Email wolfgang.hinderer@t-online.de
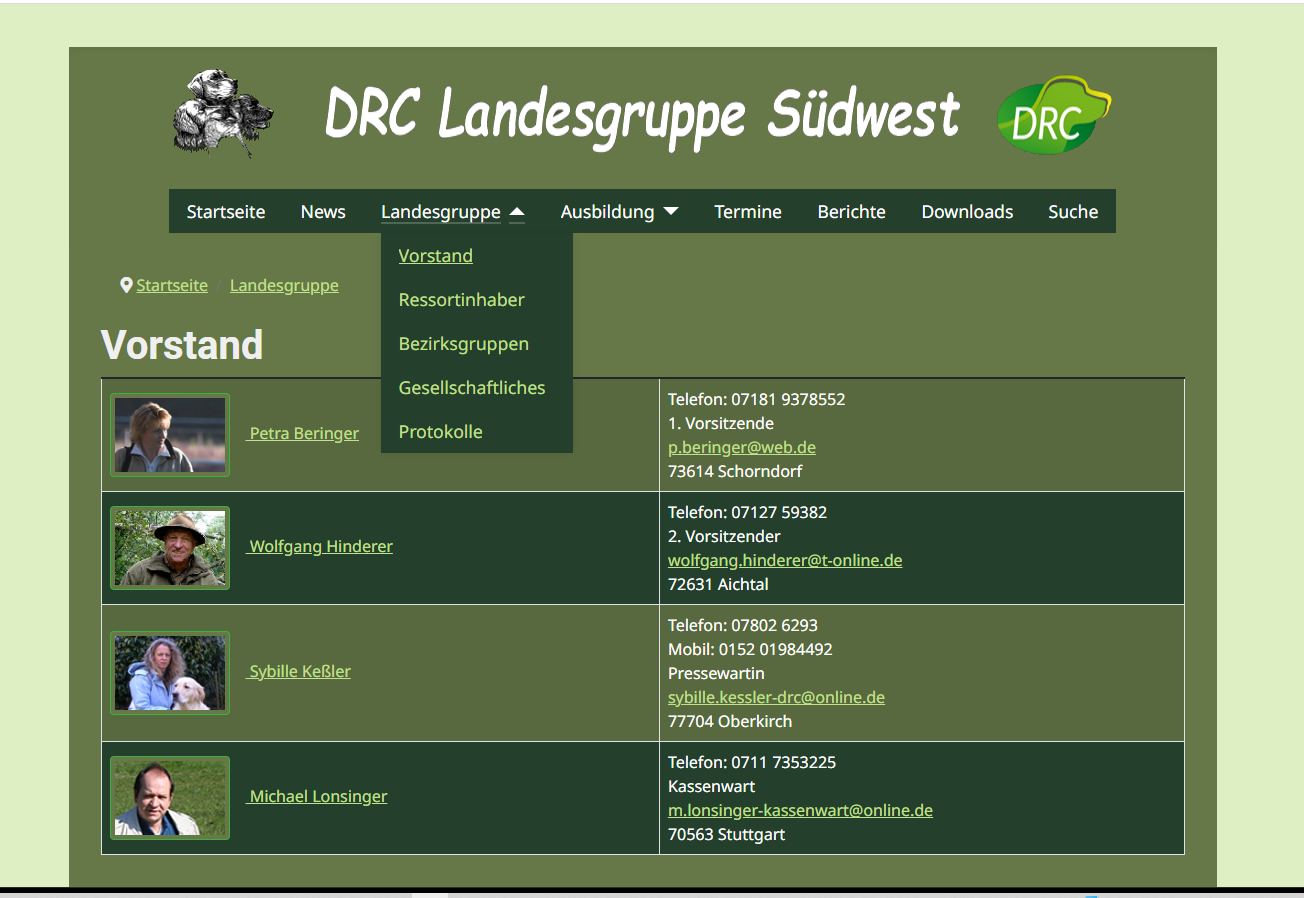Image resolution: width=1304 pixels, height=898 pixels. (x=785, y=561)
